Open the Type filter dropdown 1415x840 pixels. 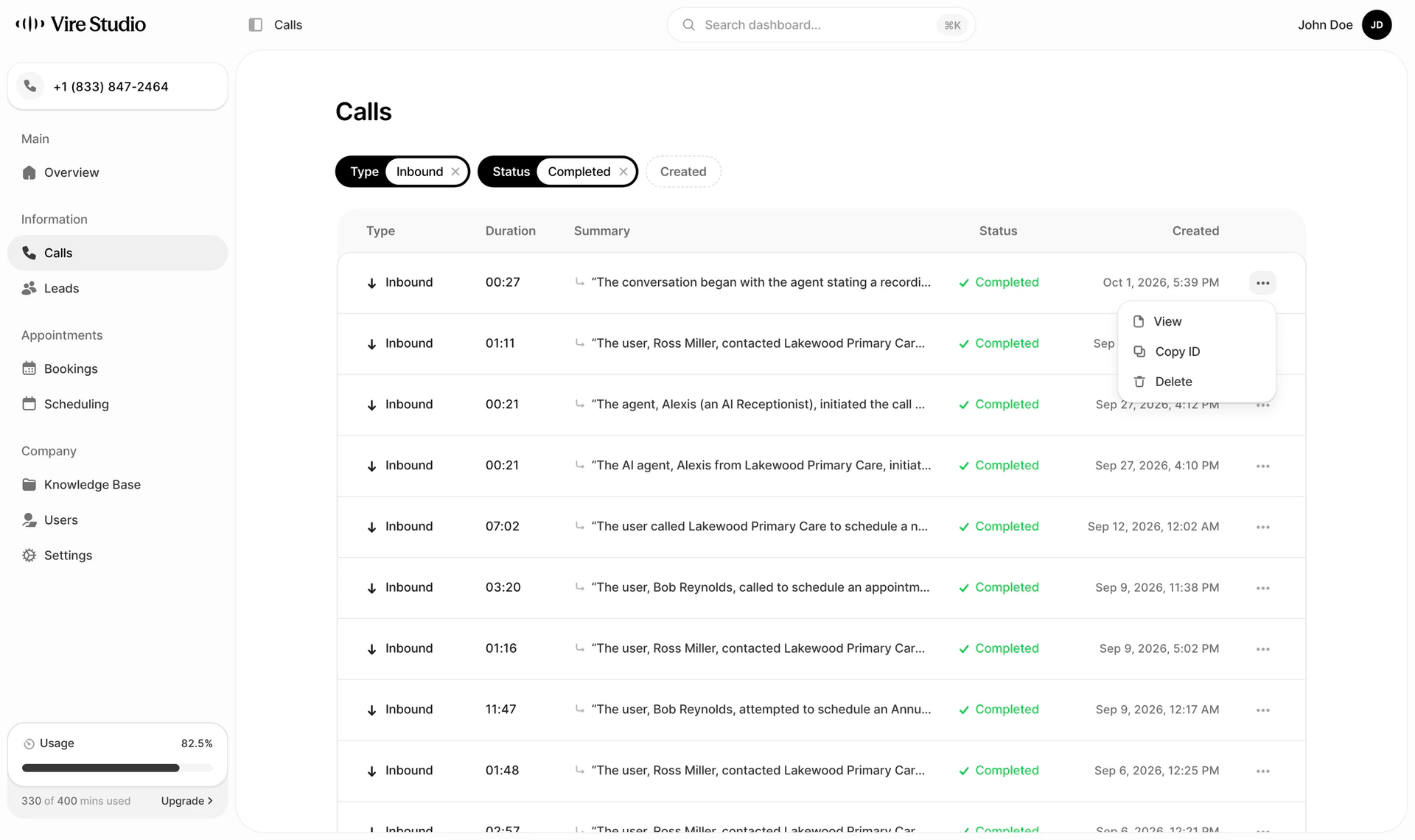(364, 172)
